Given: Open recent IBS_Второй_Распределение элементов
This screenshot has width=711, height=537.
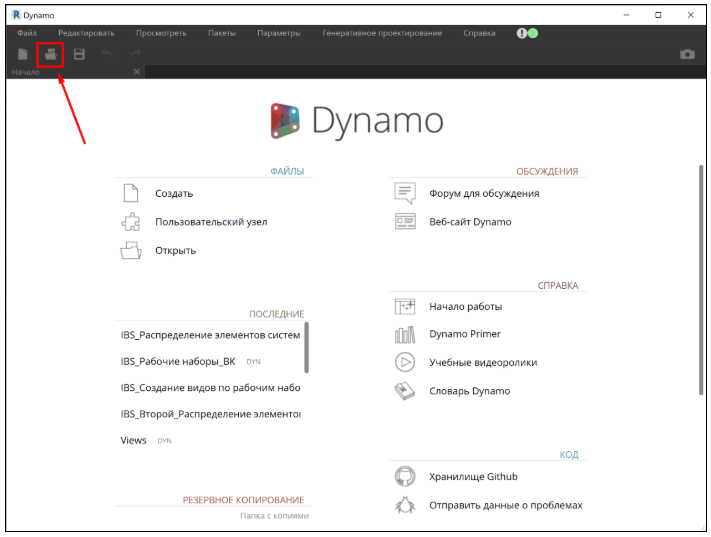Looking at the screenshot, I should point(210,414).
